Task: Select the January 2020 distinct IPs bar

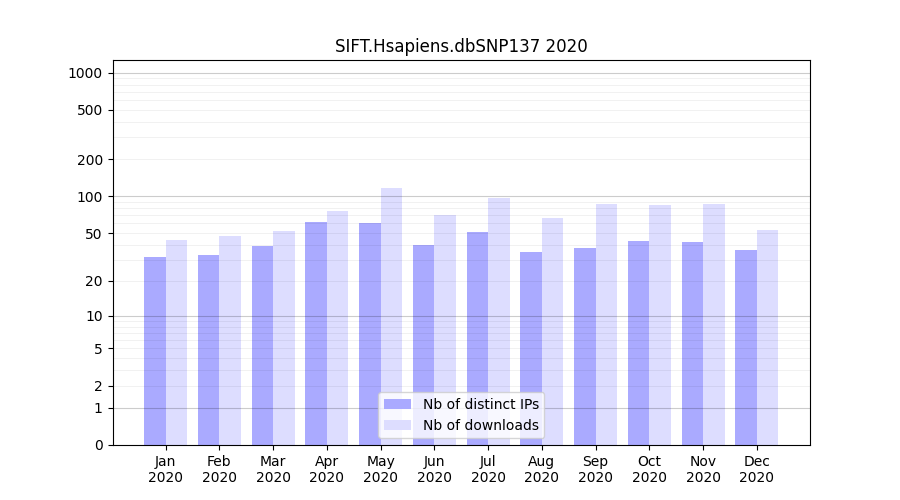Action: point(155,351)
